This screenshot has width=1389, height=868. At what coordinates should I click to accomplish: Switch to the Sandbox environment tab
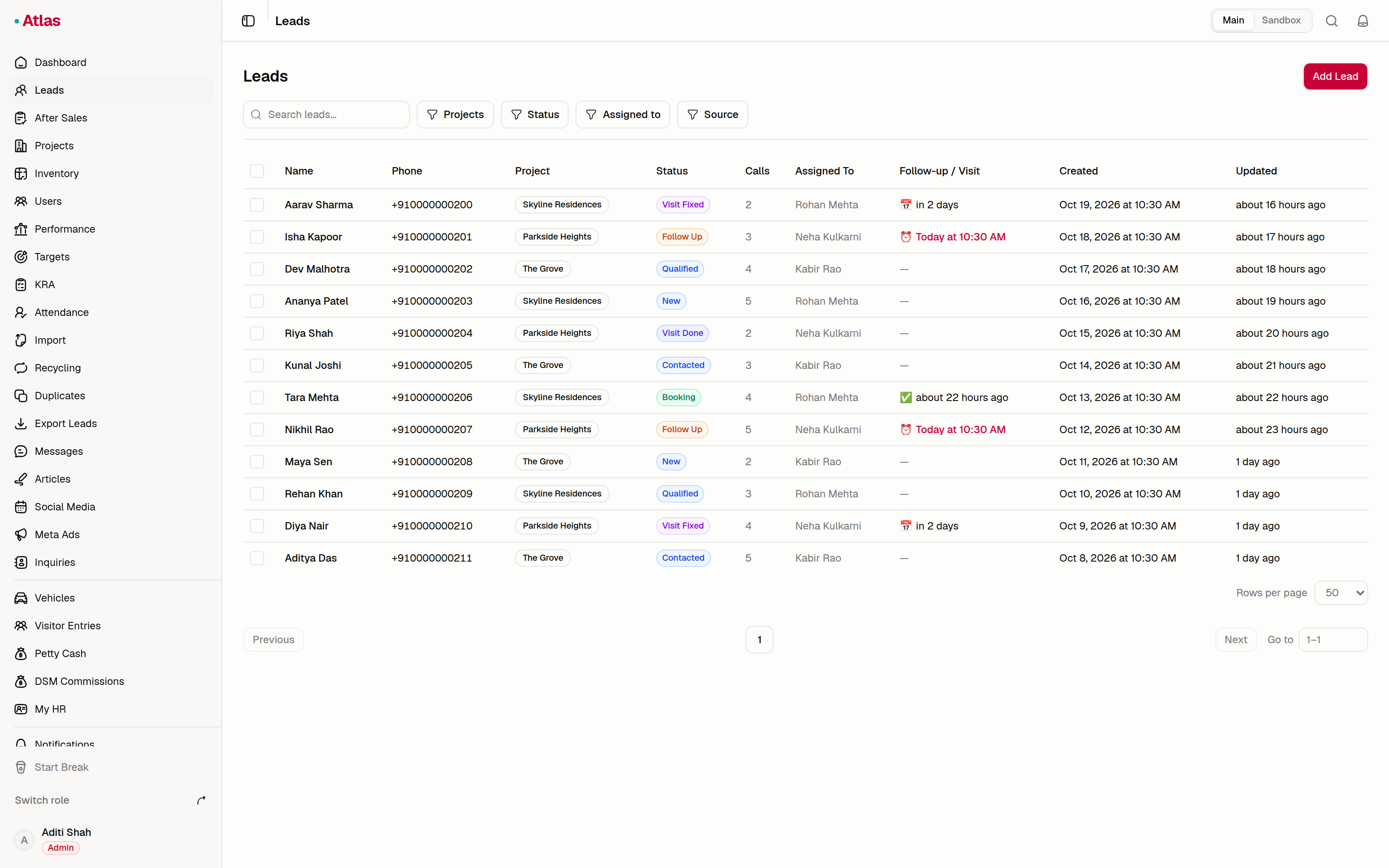1281,20
